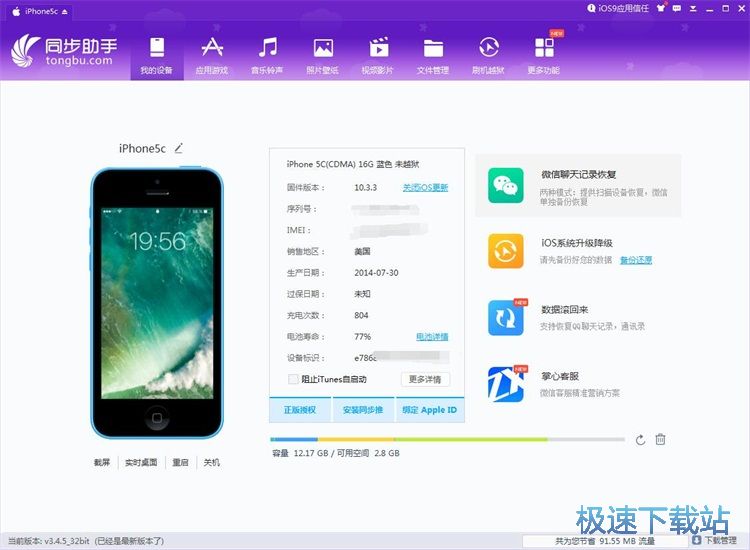Open the 我的设备 tab icon

[157, 48]
